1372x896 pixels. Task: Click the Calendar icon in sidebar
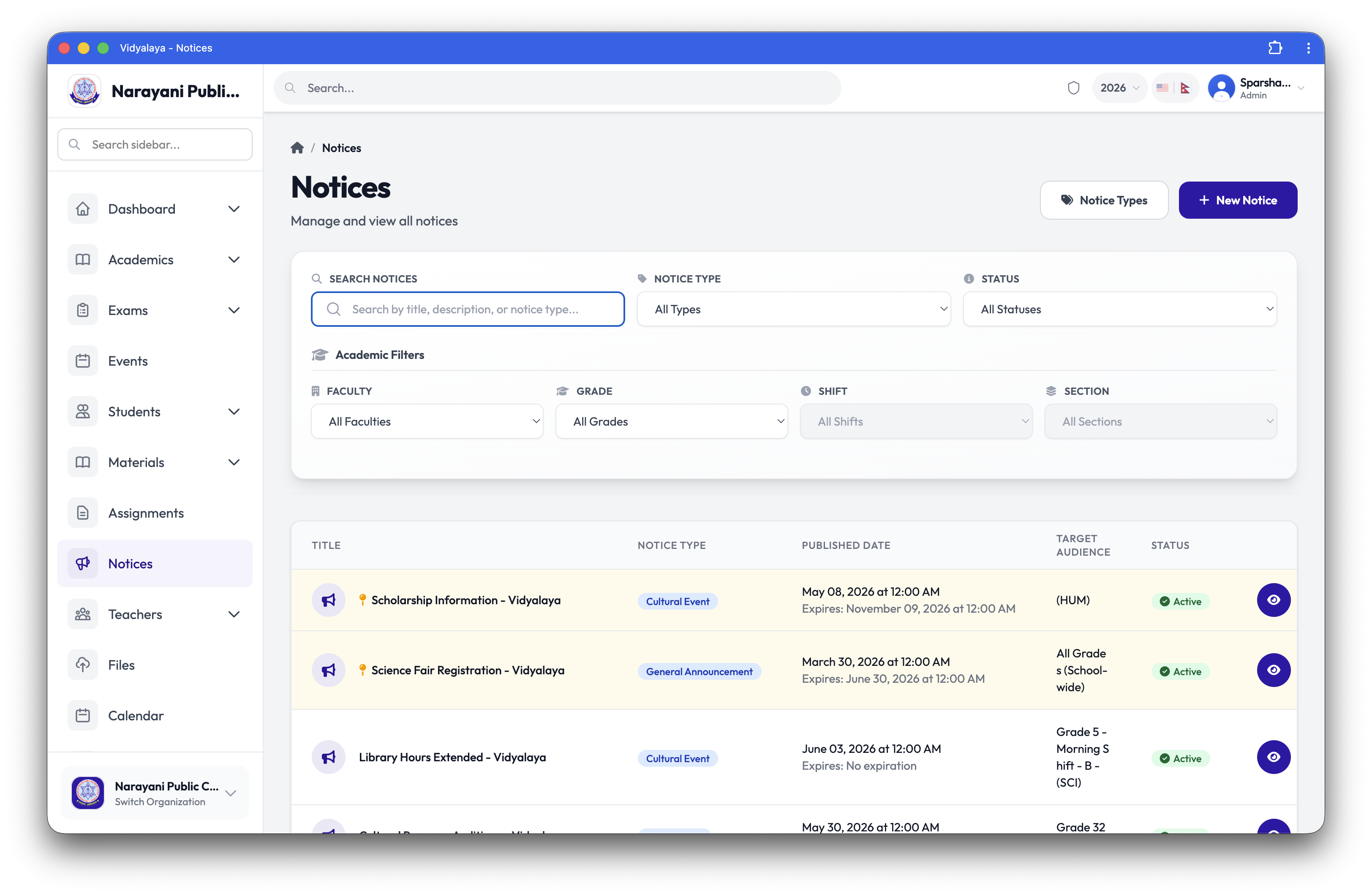(83, 716)
